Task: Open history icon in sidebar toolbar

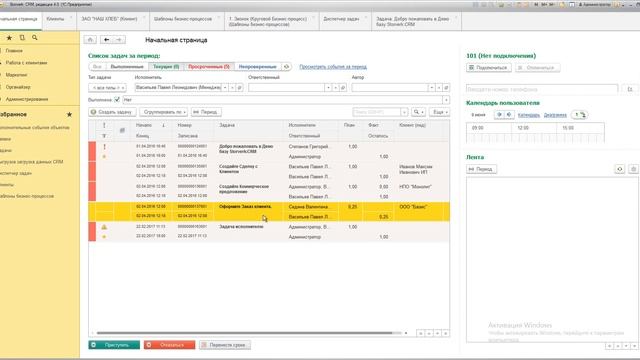Action: tap(22, 38)
